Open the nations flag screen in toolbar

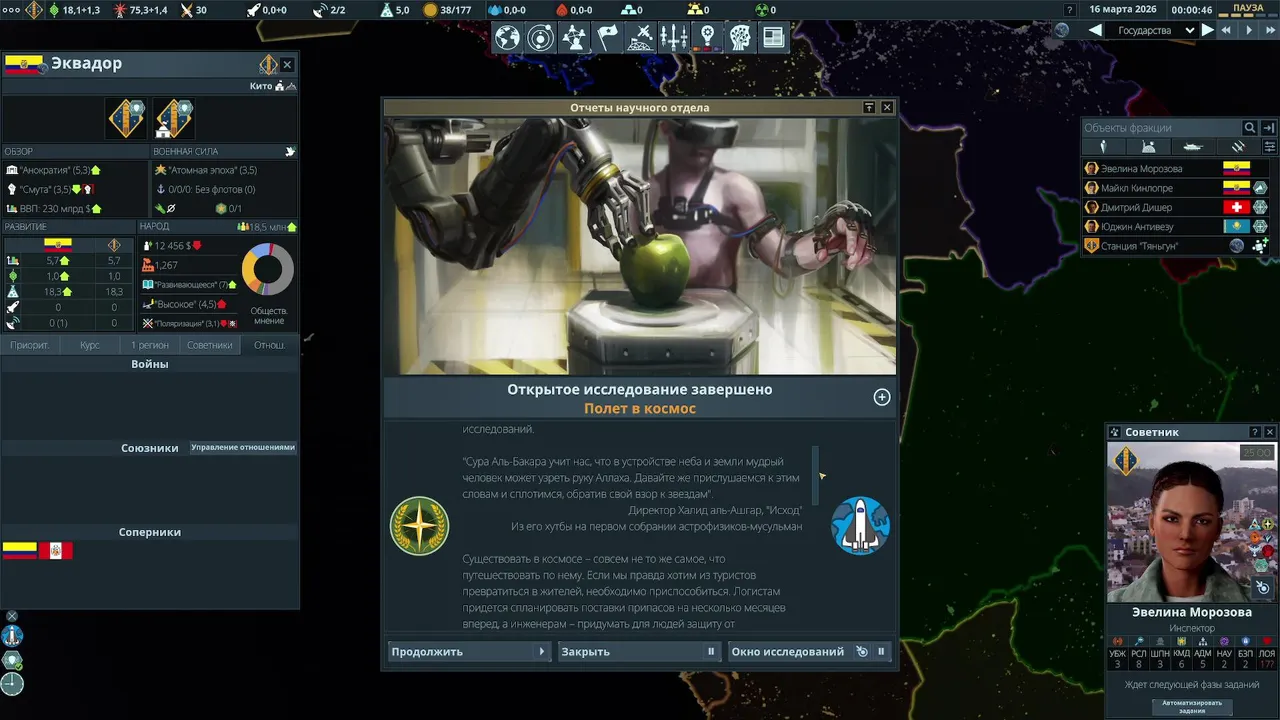607,38
